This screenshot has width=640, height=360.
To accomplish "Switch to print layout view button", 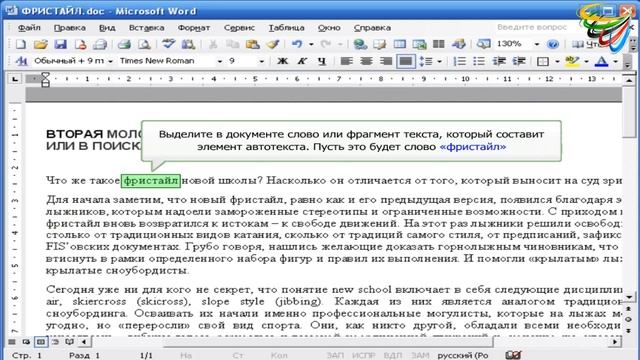I will [x=41, y=342].
